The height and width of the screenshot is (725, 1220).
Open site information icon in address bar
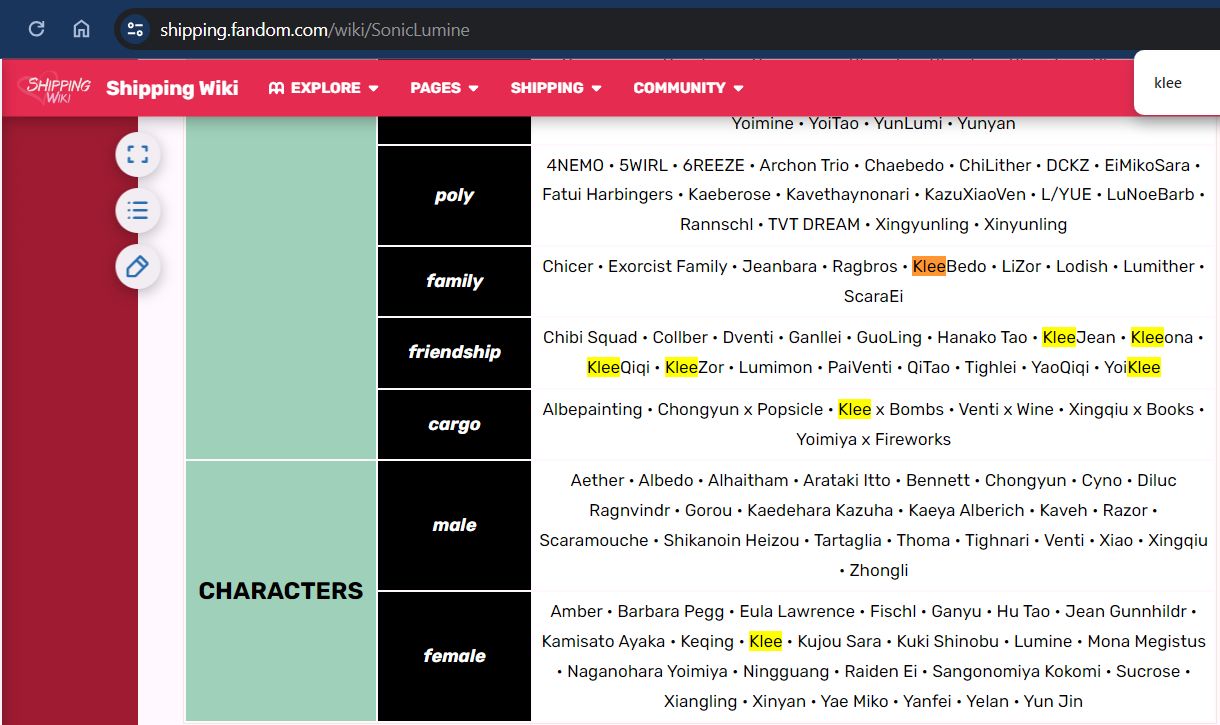pyautogui.click(x=134, y=29)
